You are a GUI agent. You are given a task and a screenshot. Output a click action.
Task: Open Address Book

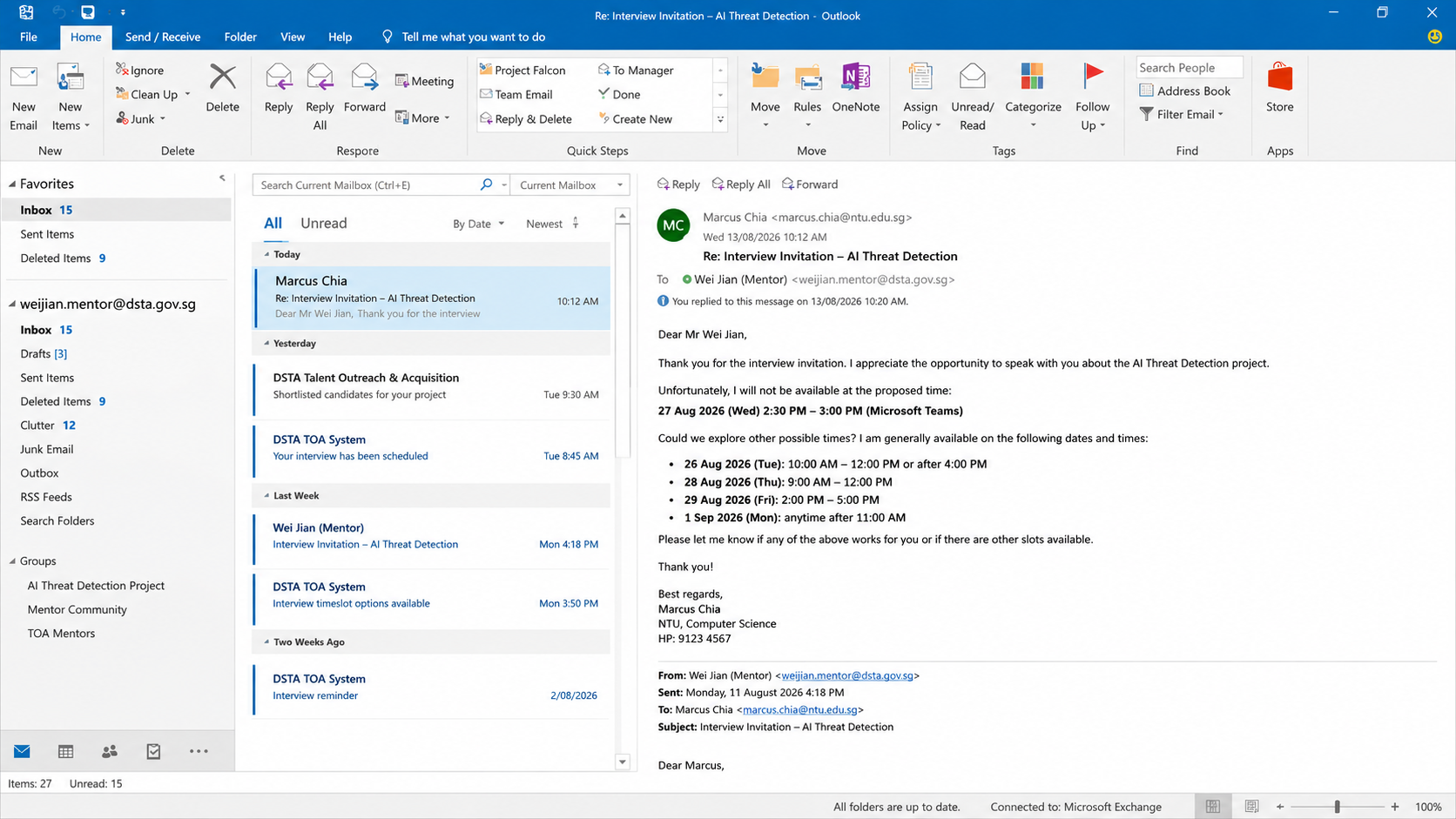1184,91
